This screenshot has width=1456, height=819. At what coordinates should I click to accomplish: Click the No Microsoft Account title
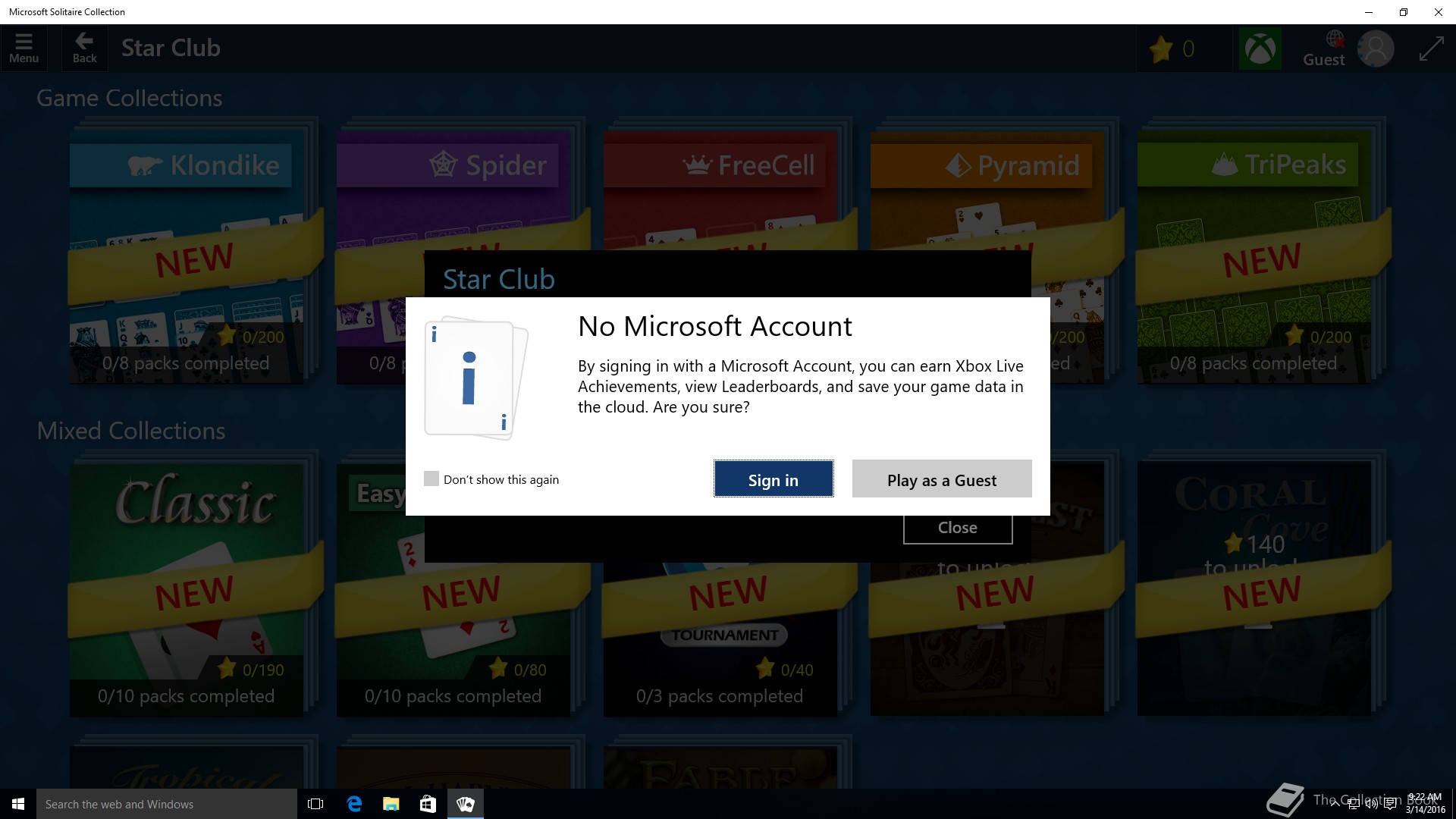click(715, 326)
